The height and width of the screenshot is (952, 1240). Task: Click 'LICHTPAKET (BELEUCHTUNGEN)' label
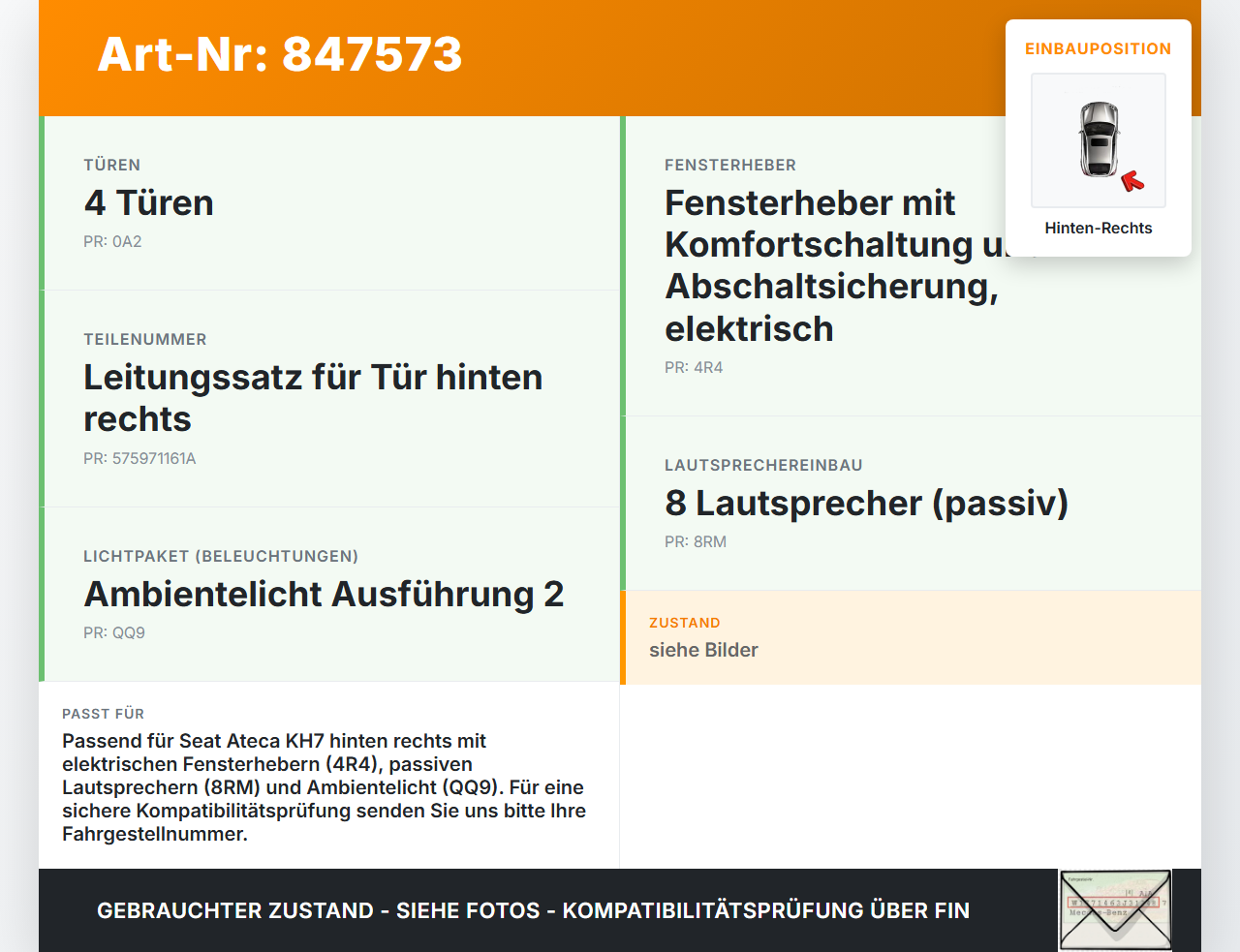pos(221,556)
